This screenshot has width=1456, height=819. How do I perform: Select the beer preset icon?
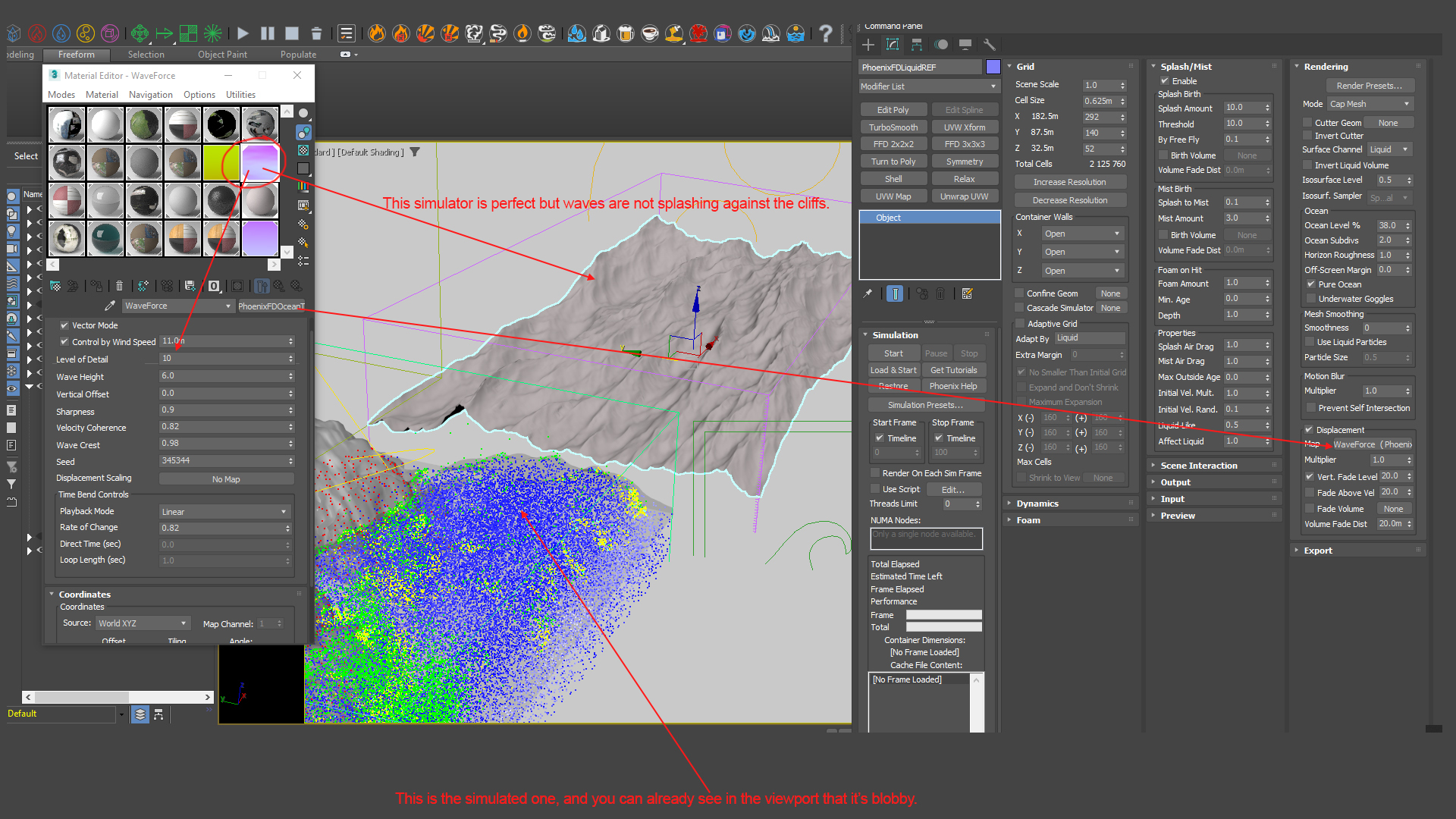point(626,33)
